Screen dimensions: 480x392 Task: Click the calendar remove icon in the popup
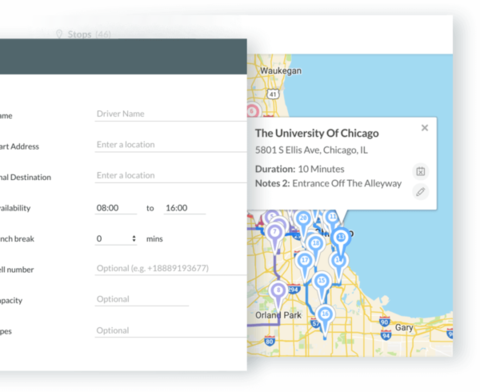(x=421, y=172)
